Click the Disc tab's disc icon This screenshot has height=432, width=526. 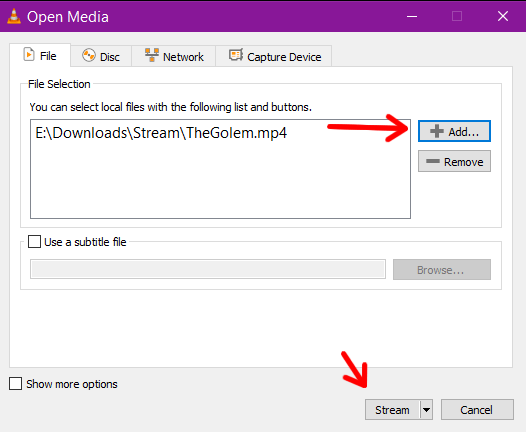[89, 55]
